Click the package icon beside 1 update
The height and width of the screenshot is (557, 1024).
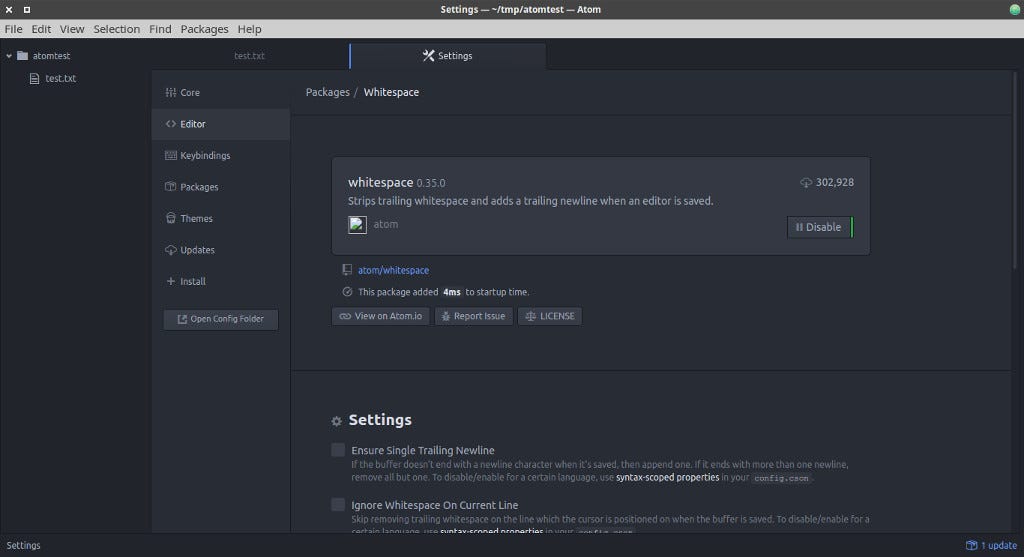pos(972,545)
